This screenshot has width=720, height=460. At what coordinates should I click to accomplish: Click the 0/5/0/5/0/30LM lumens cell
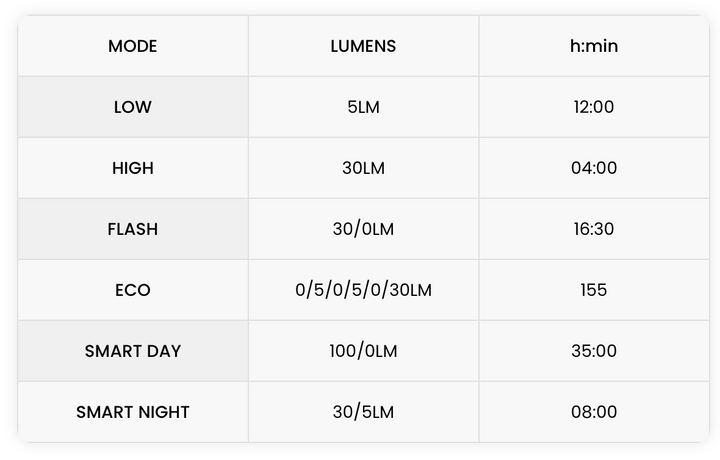[363, 290]
